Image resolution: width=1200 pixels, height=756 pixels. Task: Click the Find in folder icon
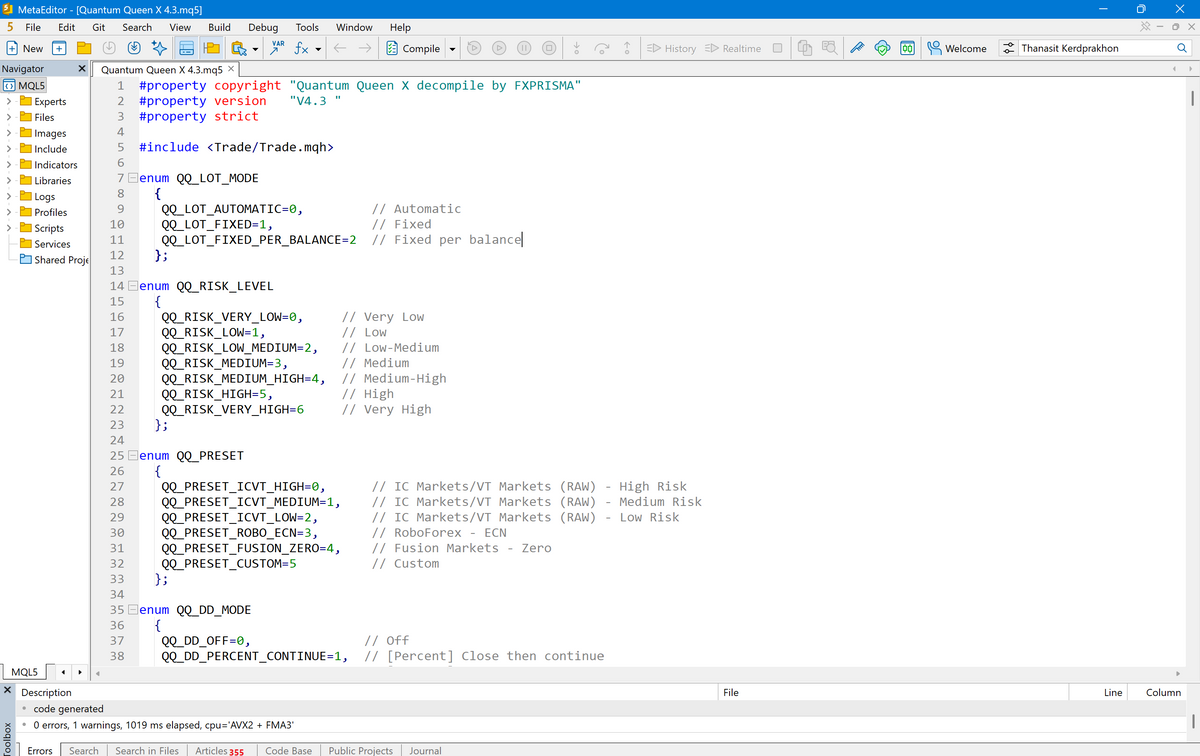(238, 48)
